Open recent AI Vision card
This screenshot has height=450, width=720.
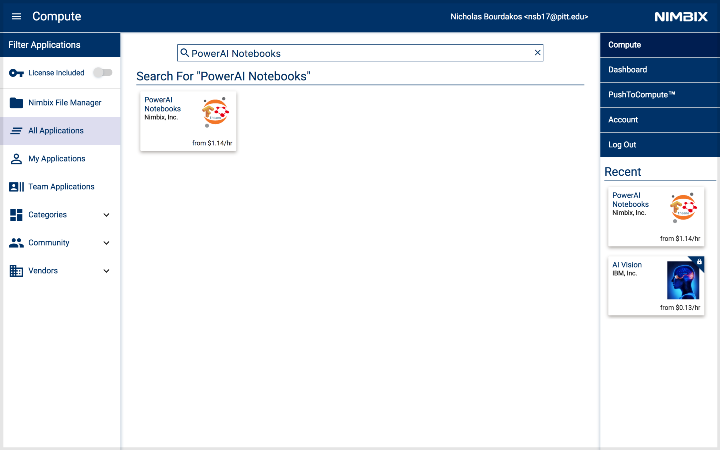point(656,286)
